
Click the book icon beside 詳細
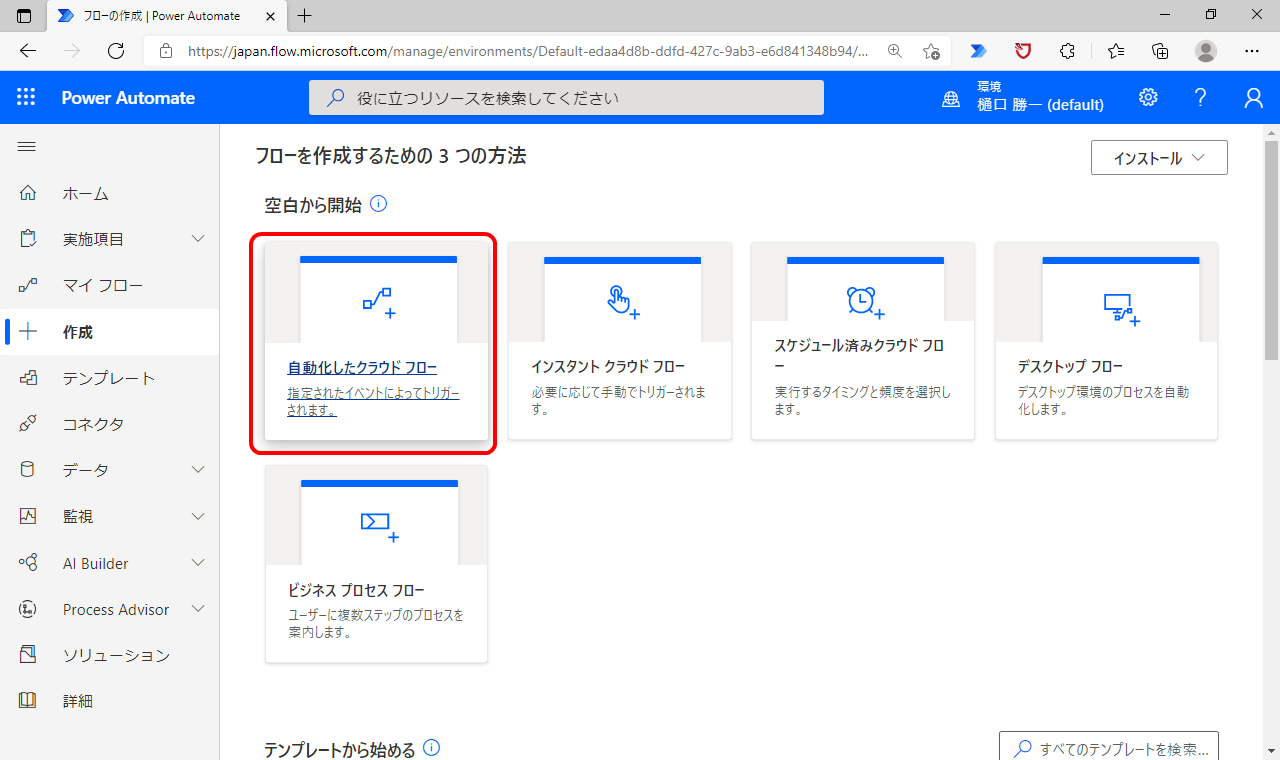click(x=28, y=701)
